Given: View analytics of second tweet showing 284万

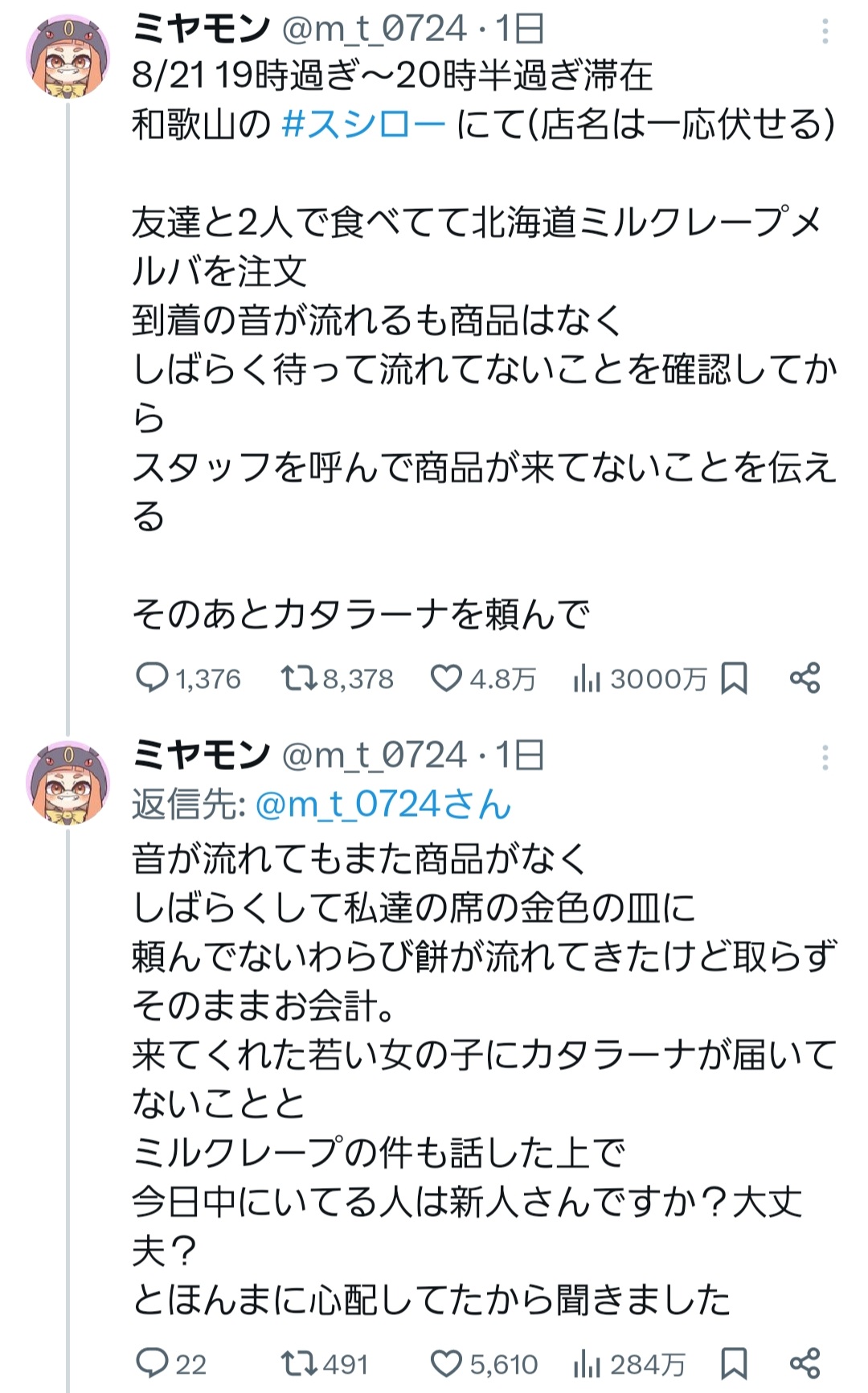Looking at the screenshot, I should coord(587,1363).
